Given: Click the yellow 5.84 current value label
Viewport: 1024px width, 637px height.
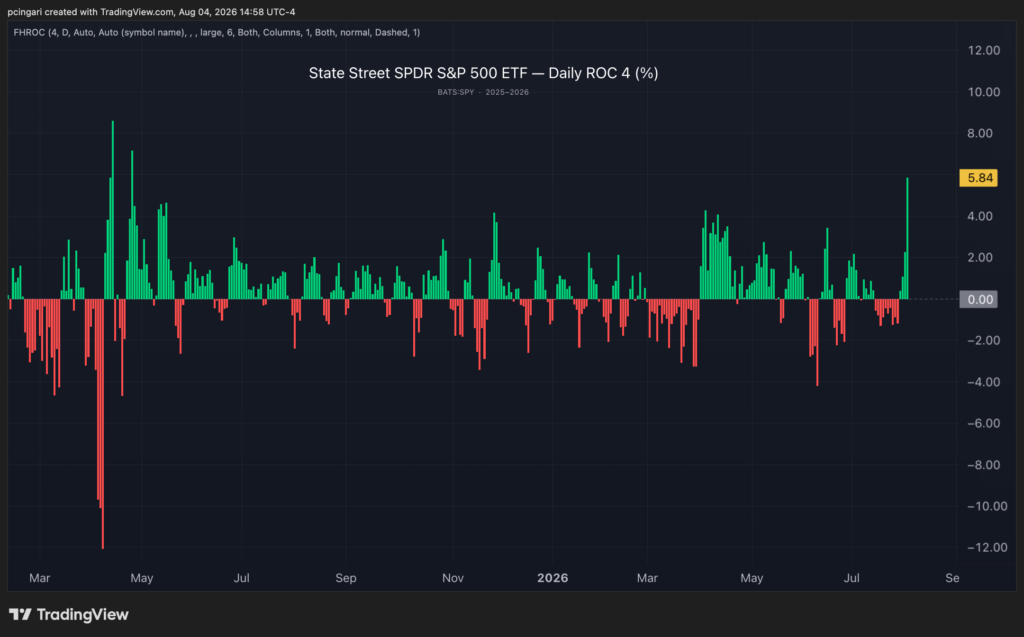Looking at the screenshot, I should click(978, 178).
